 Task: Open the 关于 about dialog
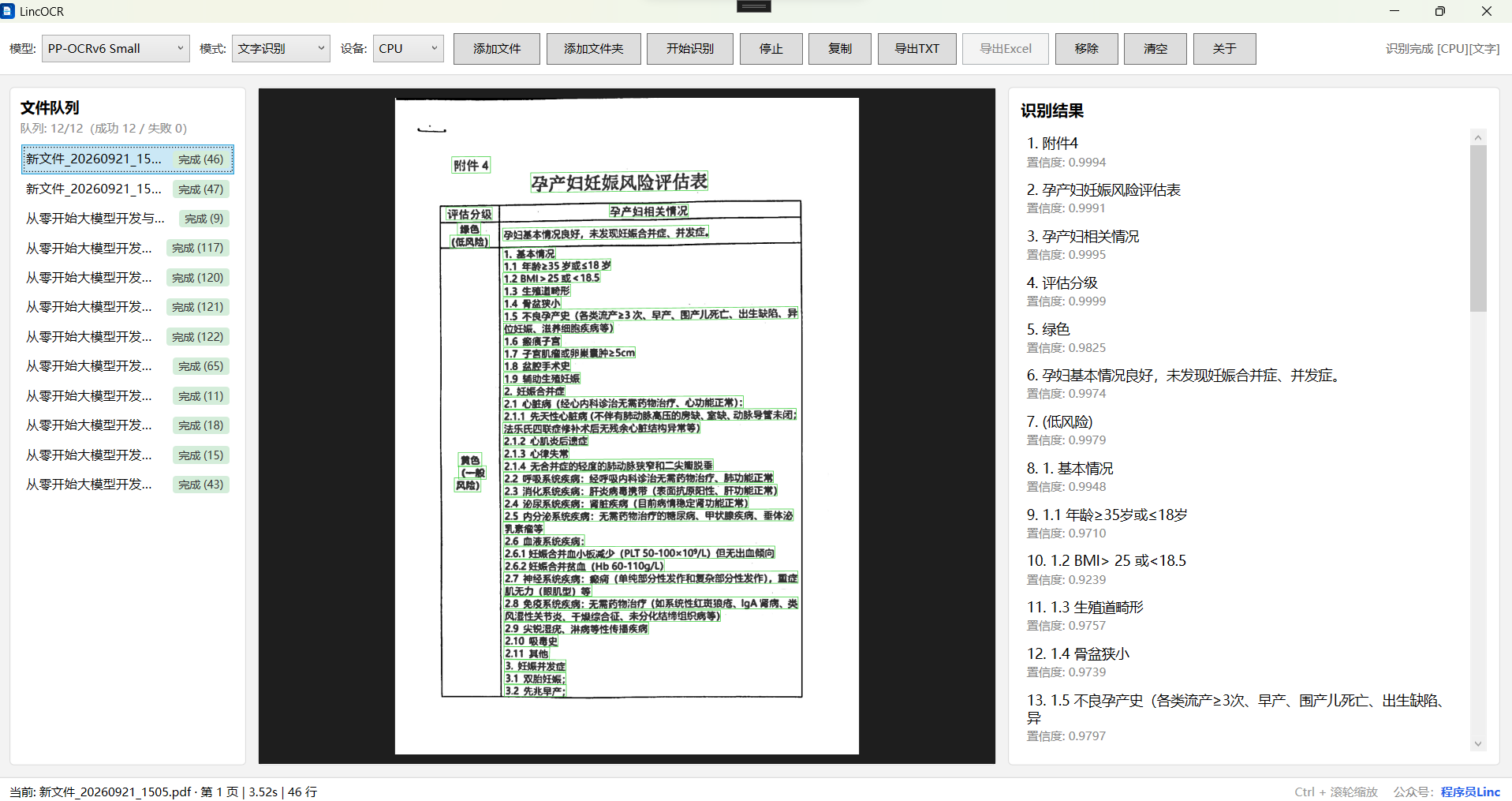click(x=1225, y=49)
